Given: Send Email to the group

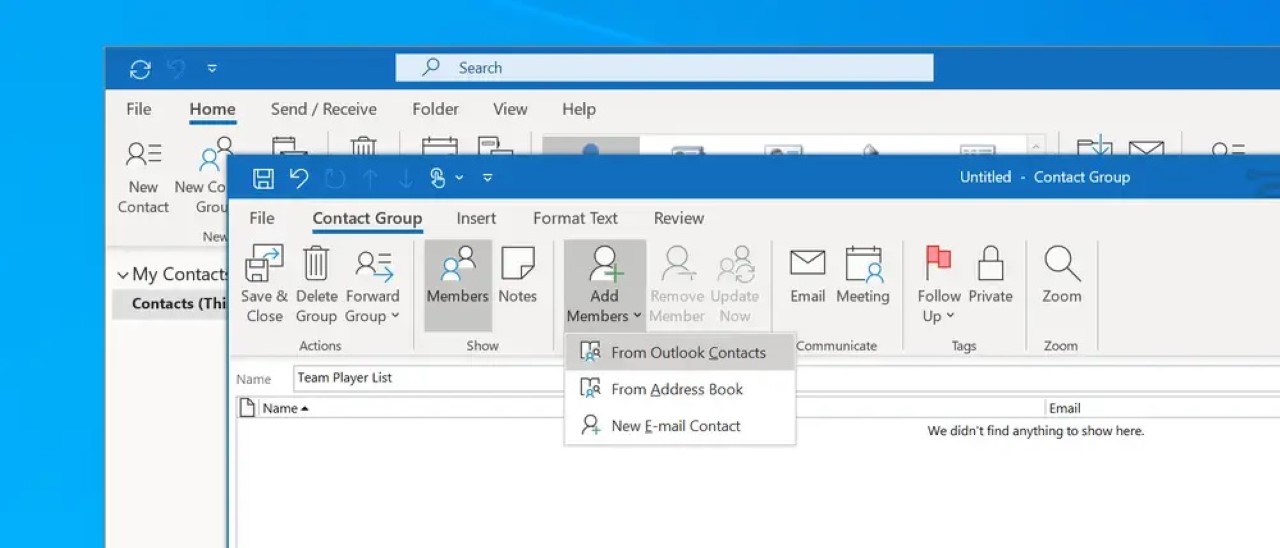Looking at the screenshot, I should coord(807,275).
